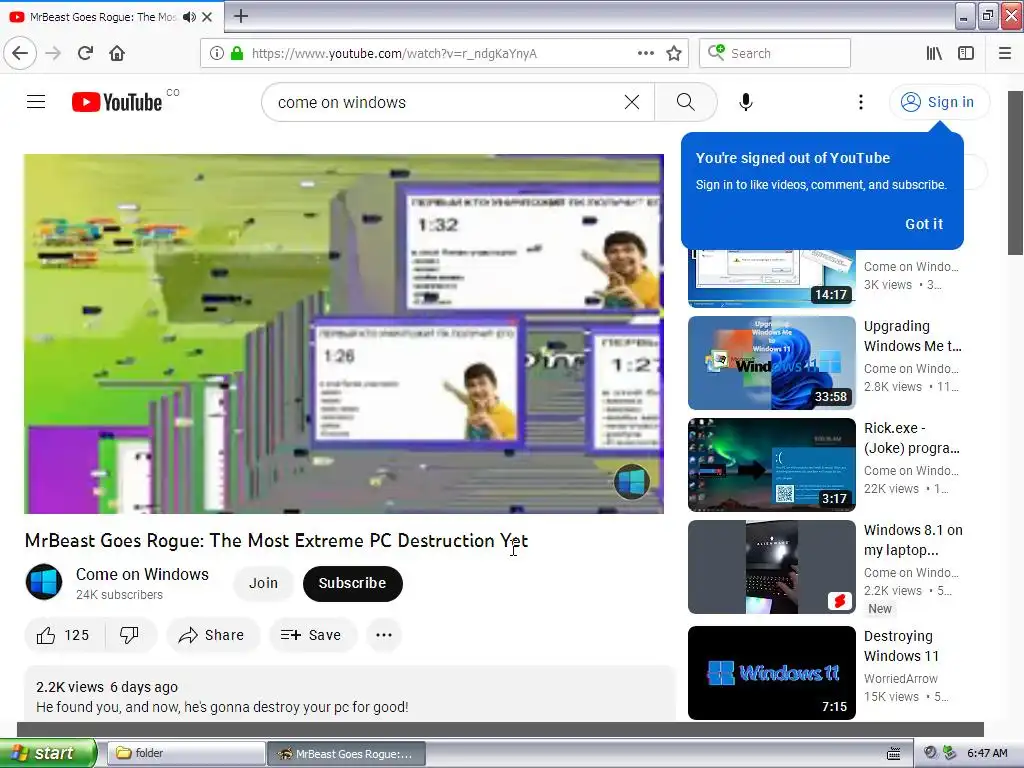Click the on-screen keyboard tray icon
Screen dimensions: 1024x768
pos(893,754)
